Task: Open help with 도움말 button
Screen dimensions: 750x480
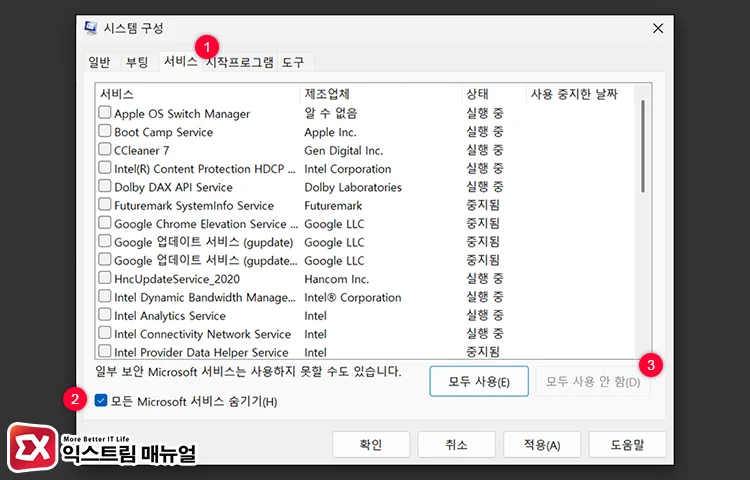Action: pyautogui.click(x=628, y=445)
